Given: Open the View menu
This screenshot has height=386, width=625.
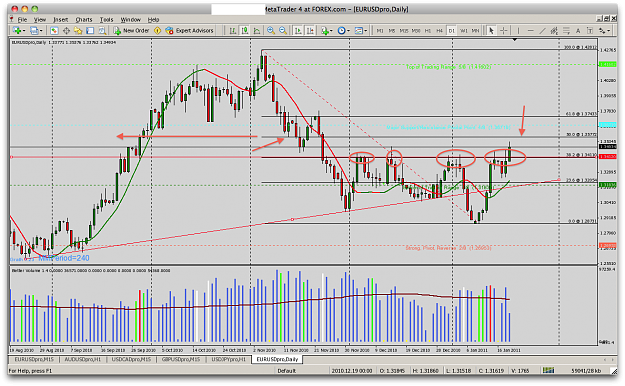Looking at the screenshot, I should pyautogui.click(x=39, y=19).
